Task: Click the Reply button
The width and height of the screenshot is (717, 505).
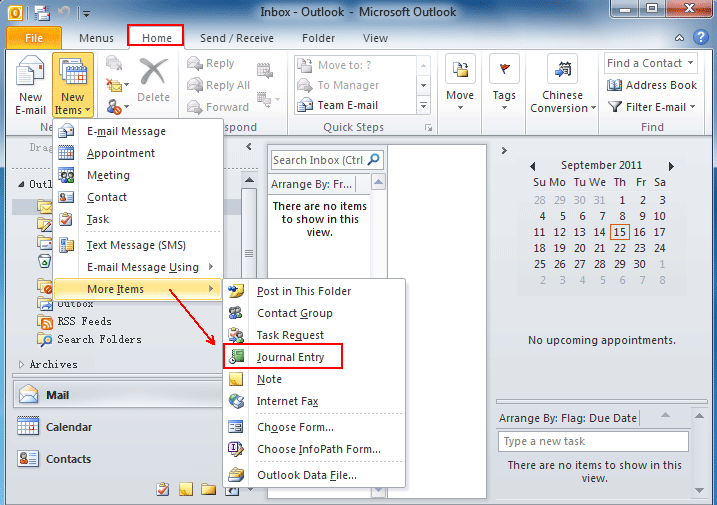Action: (211, 63)
